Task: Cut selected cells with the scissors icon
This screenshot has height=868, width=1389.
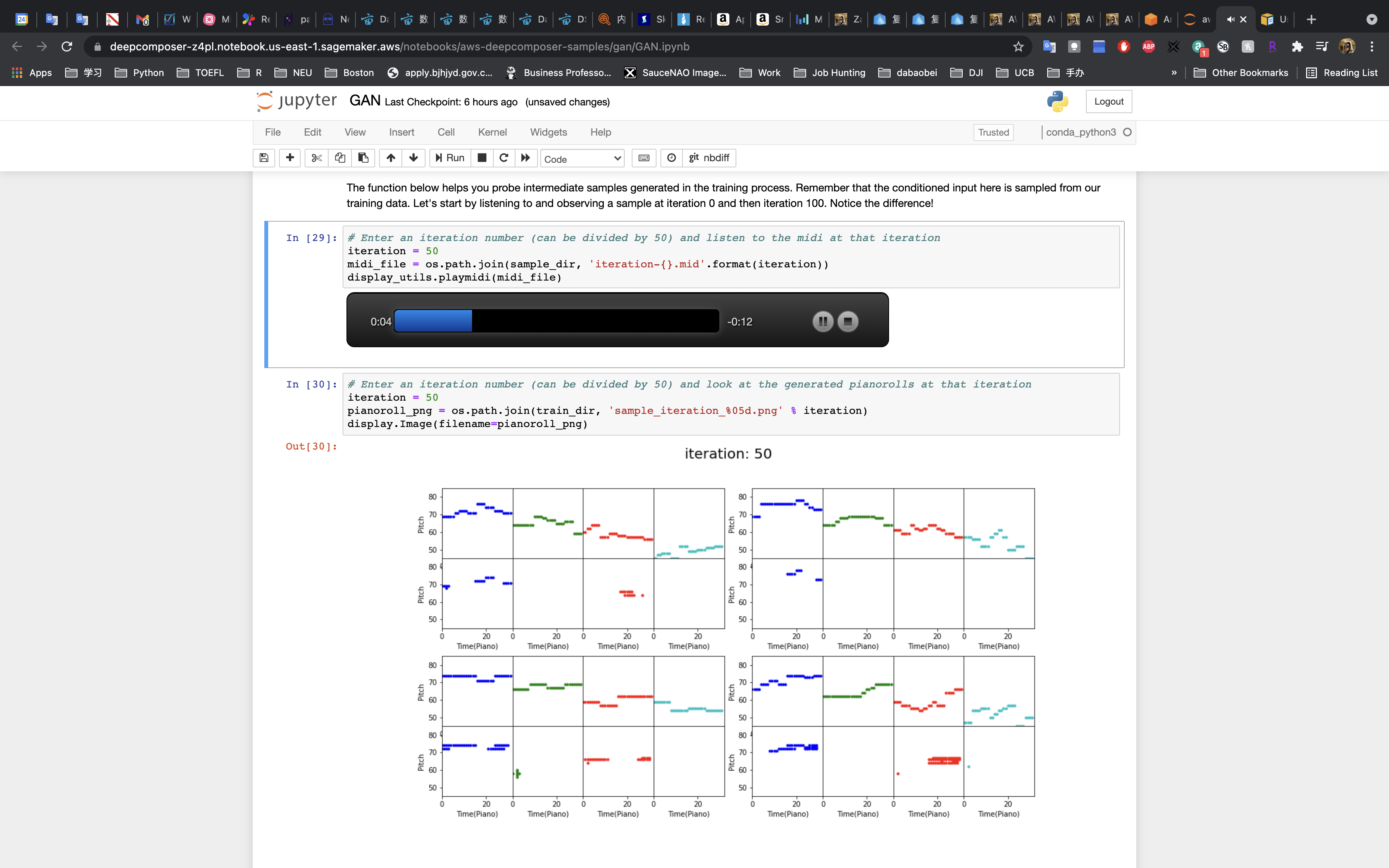Action: pyautogui.click(x=316, y=158)
